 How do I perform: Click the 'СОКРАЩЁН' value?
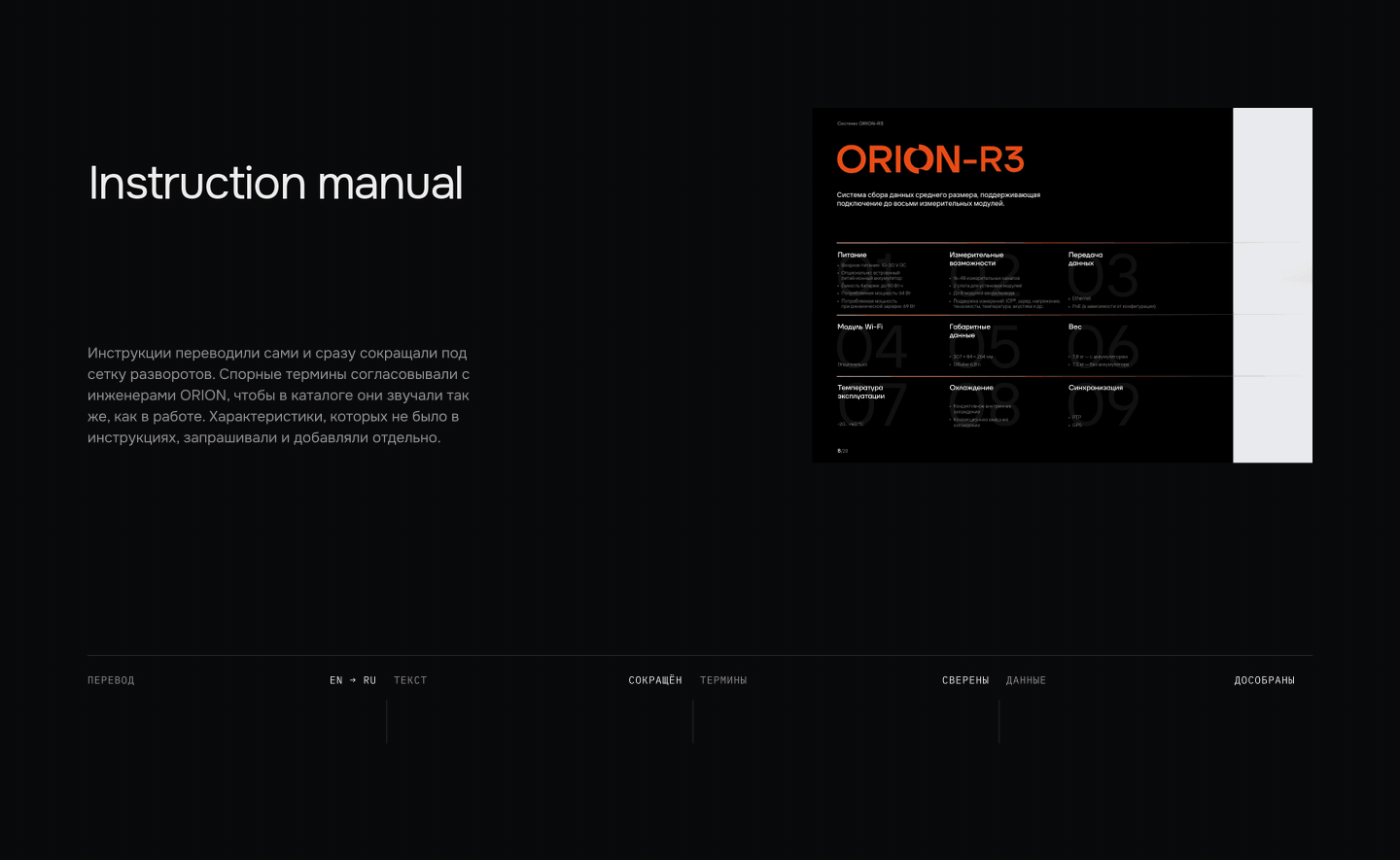tap(655, 680)
